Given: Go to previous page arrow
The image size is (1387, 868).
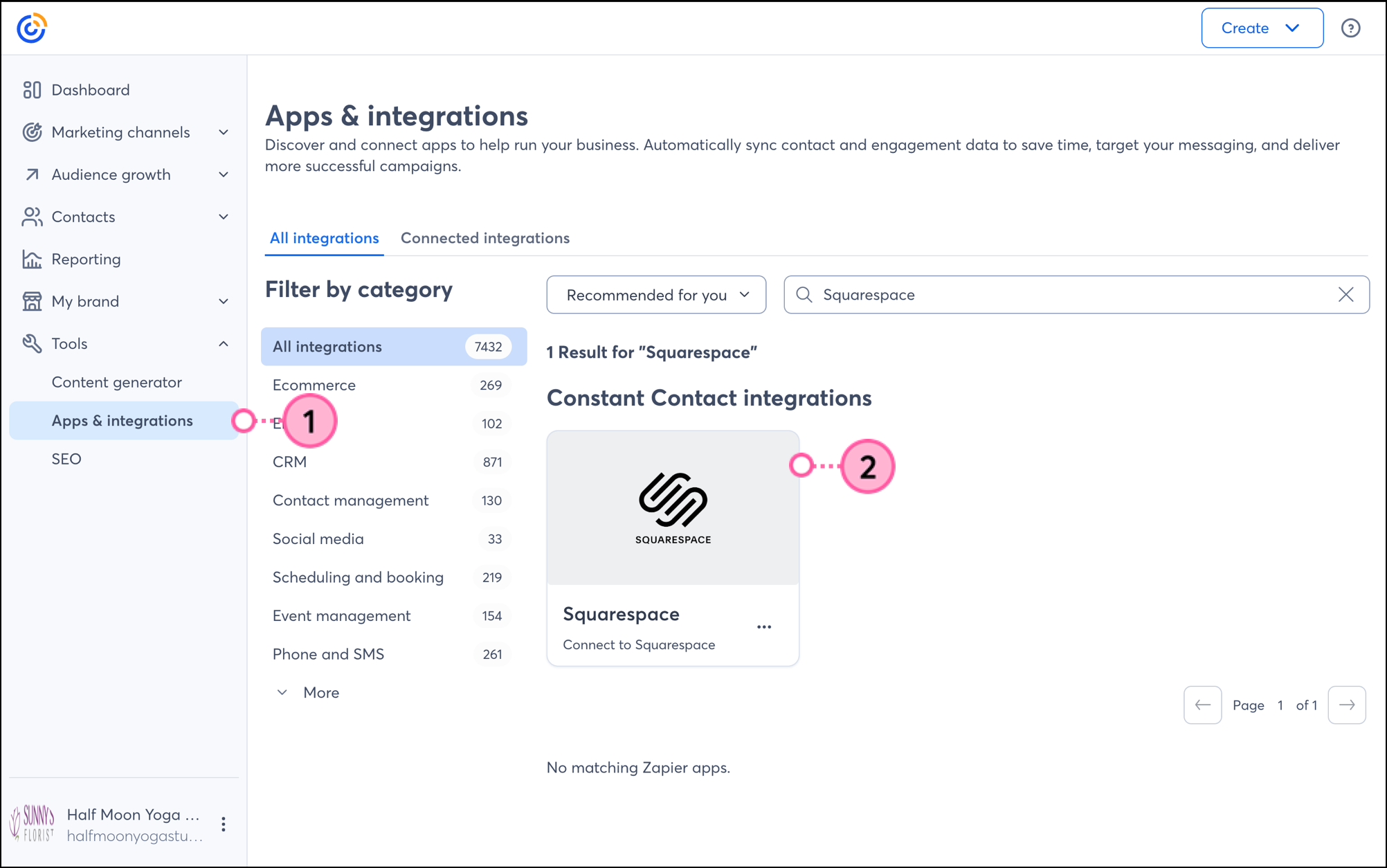Looking at the screenshot, I should tap(1203, 705).
